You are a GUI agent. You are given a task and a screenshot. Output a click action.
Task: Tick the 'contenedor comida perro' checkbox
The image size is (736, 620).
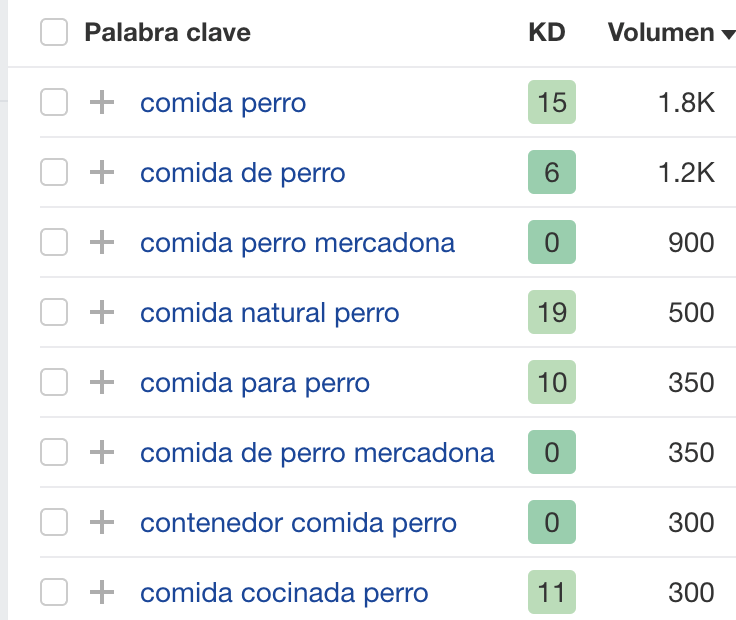coord(54,522)
